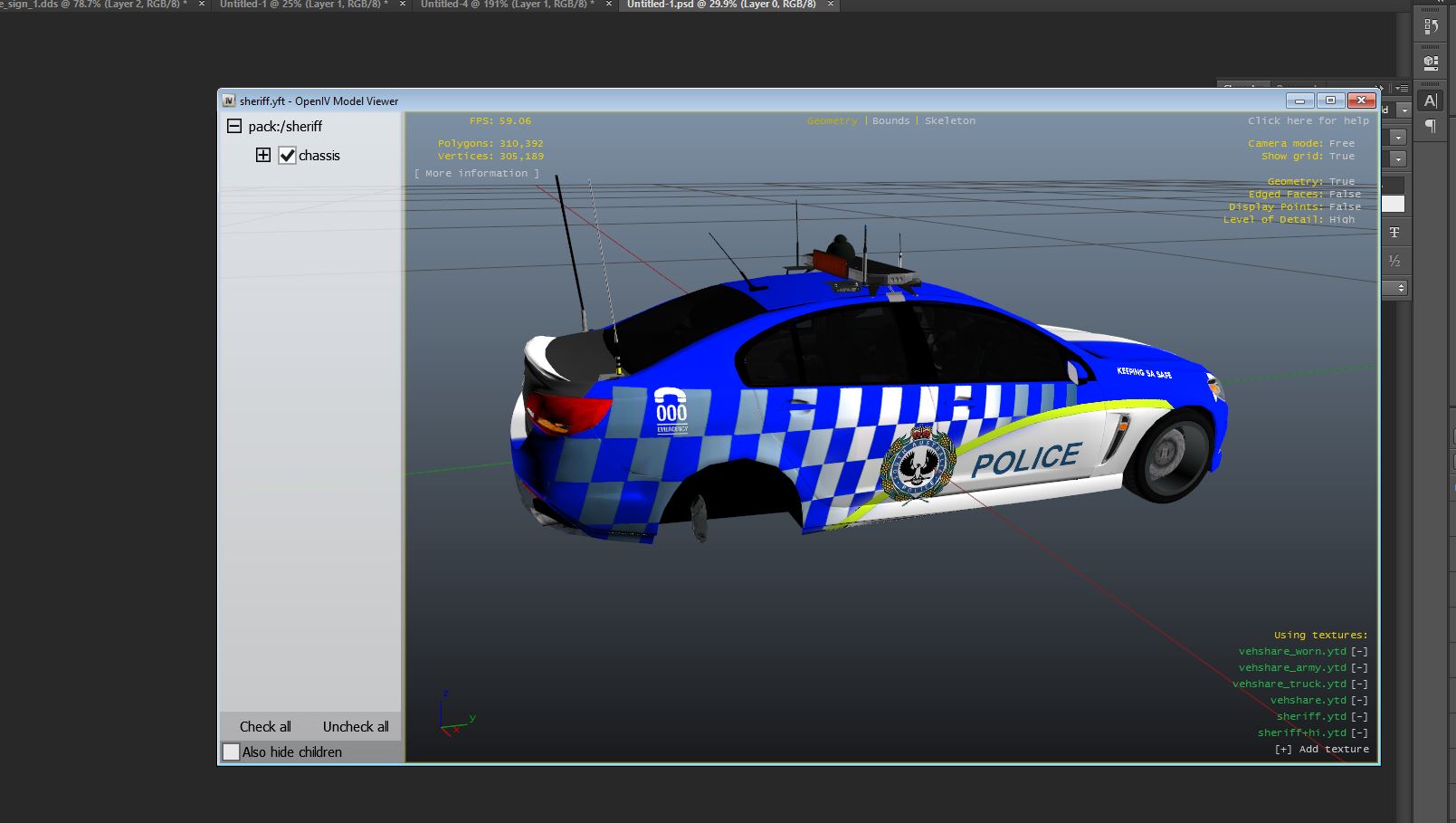Remove the vehshare_worn.ytd texture

click(1359, 651)
